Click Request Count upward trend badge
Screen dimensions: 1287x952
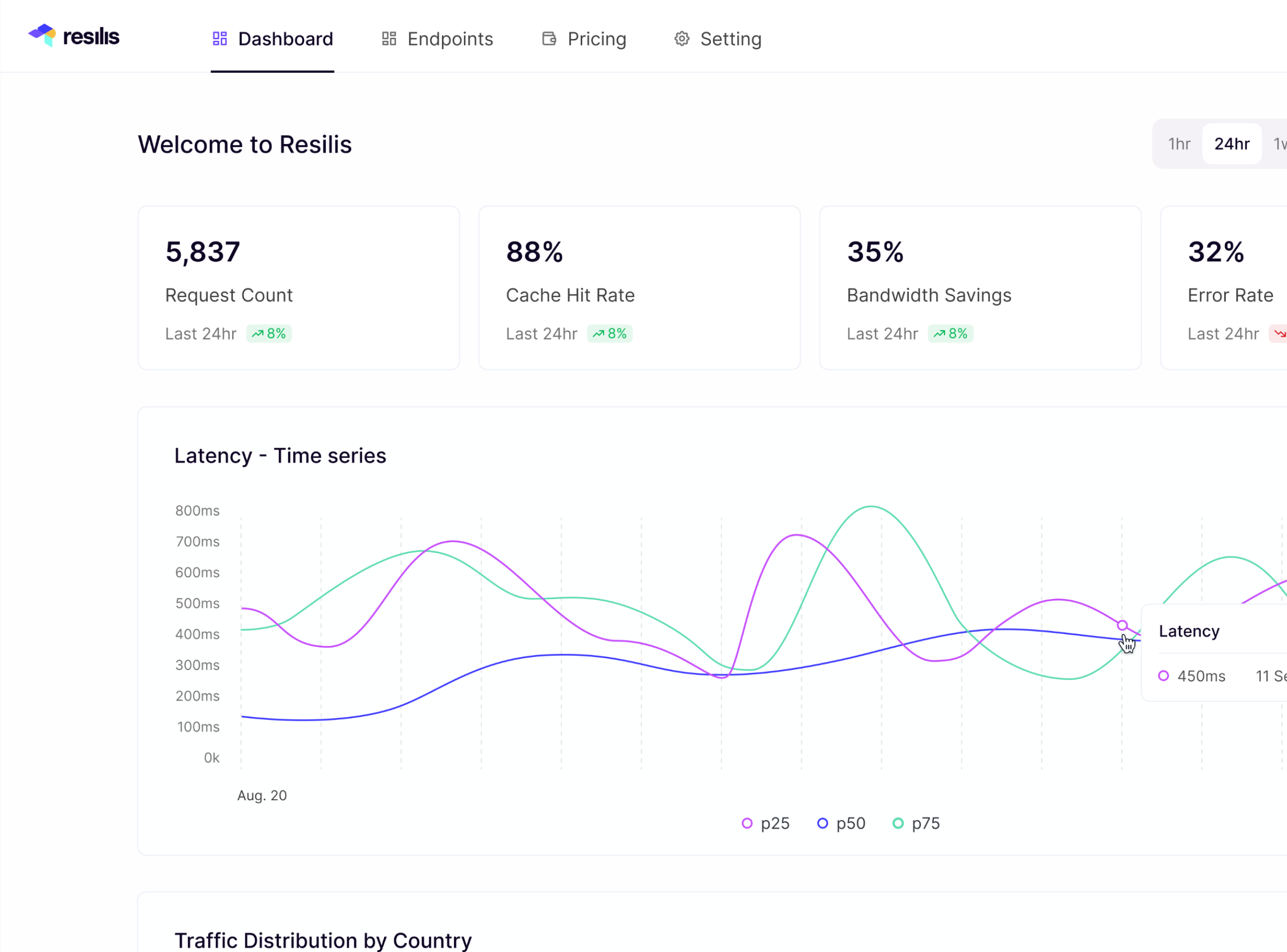pos(269,334)
